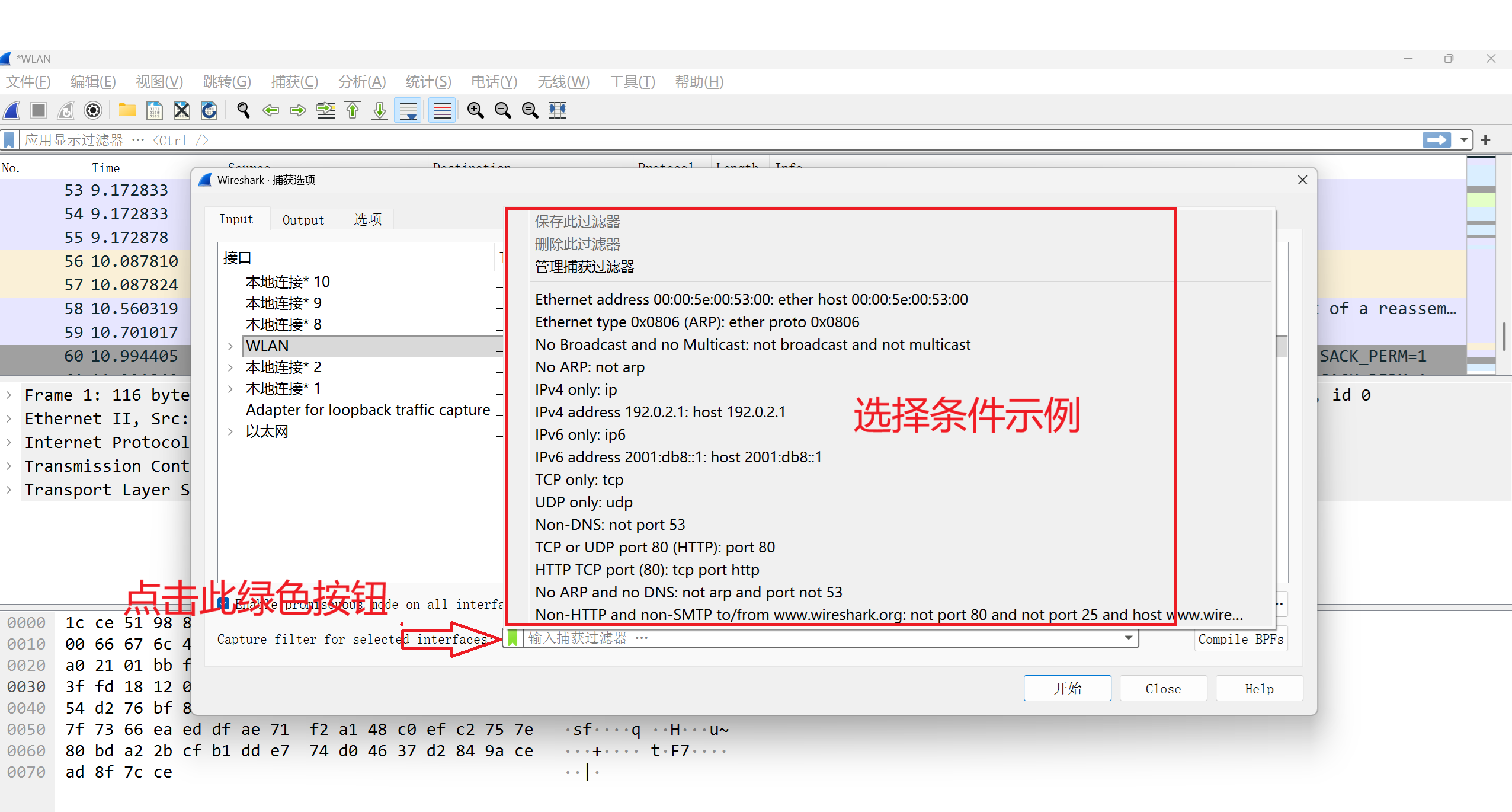Open capture options gear icon
This screenshot has width=1512, height=812.
click(93, 110)
